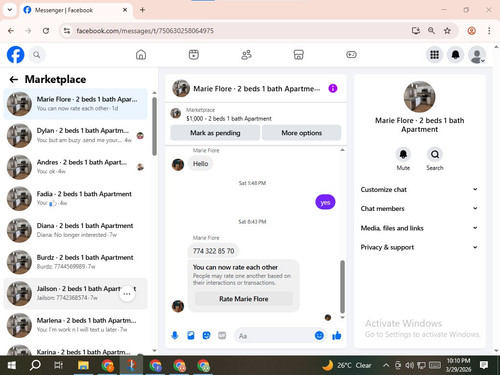
Task: Open $1,000 2 beds listing link
Action: click(229, 118)
